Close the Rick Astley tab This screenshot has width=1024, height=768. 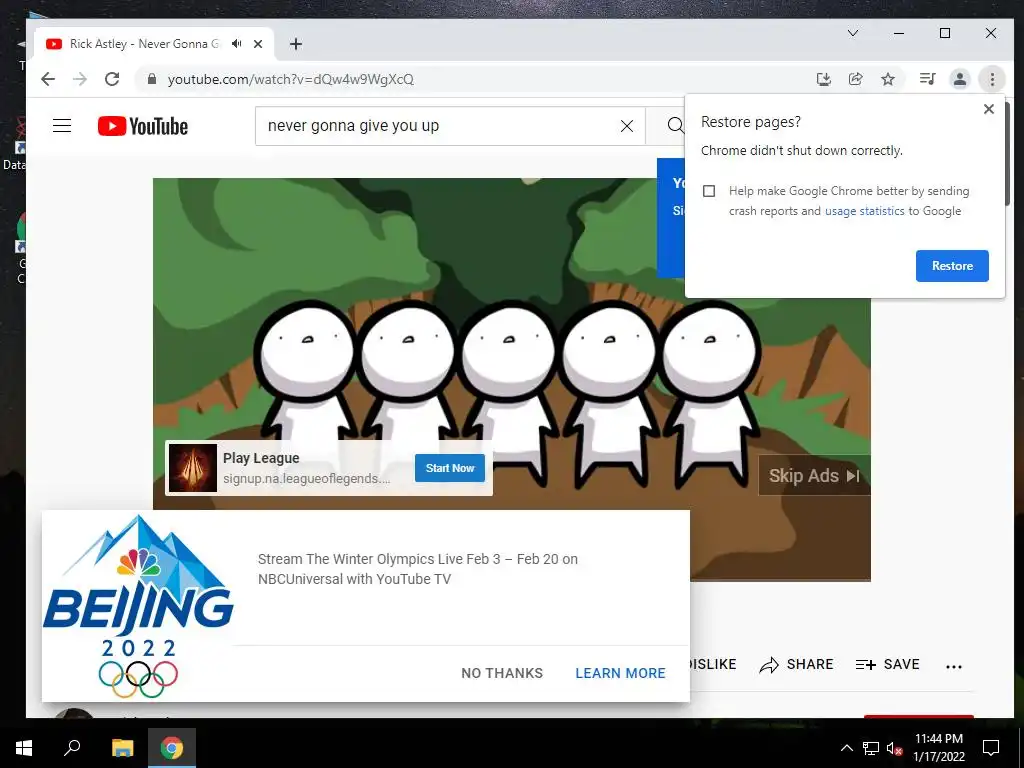click(x=258, y=44)
